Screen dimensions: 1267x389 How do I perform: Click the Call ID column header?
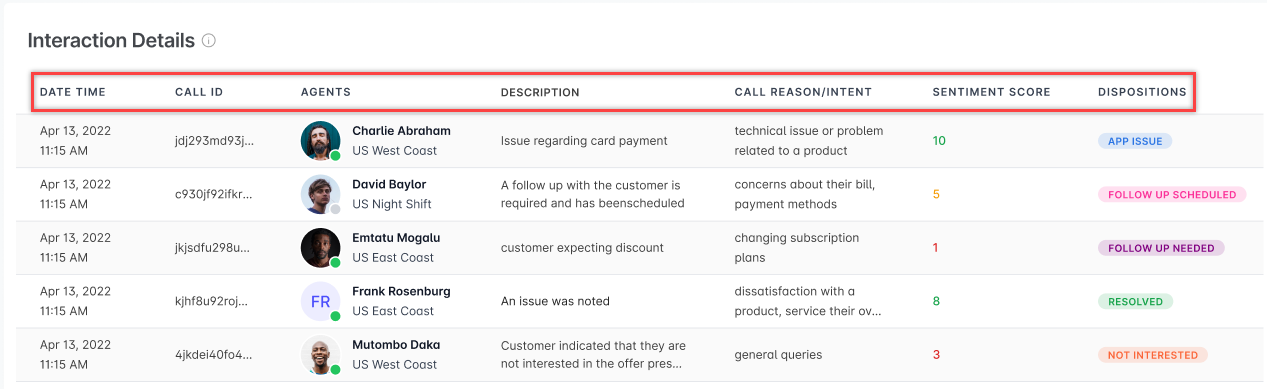[x=199, y=92]
